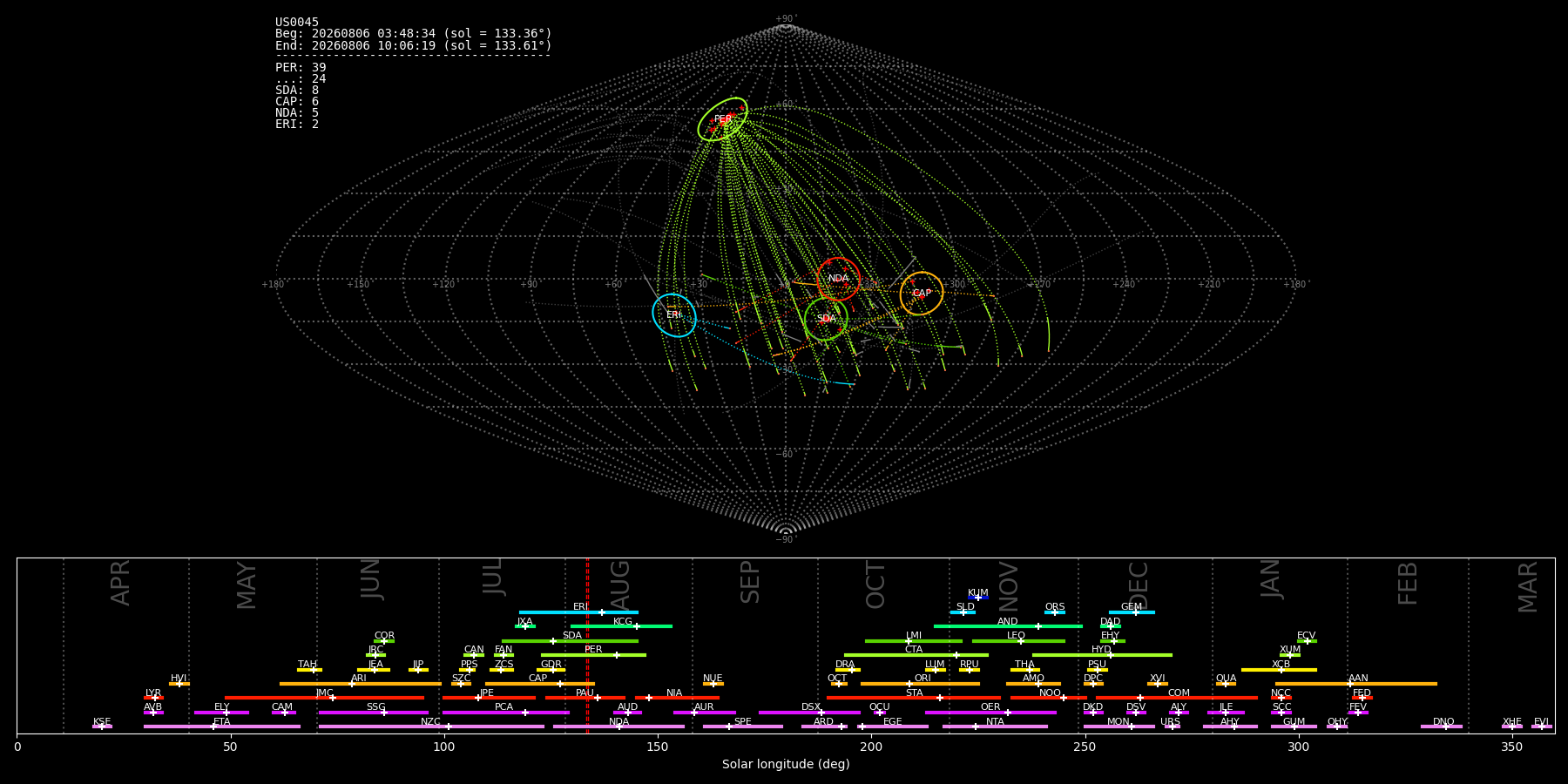
Task: Click the green AND shower color bar
Action: [x=1008, y=626]
